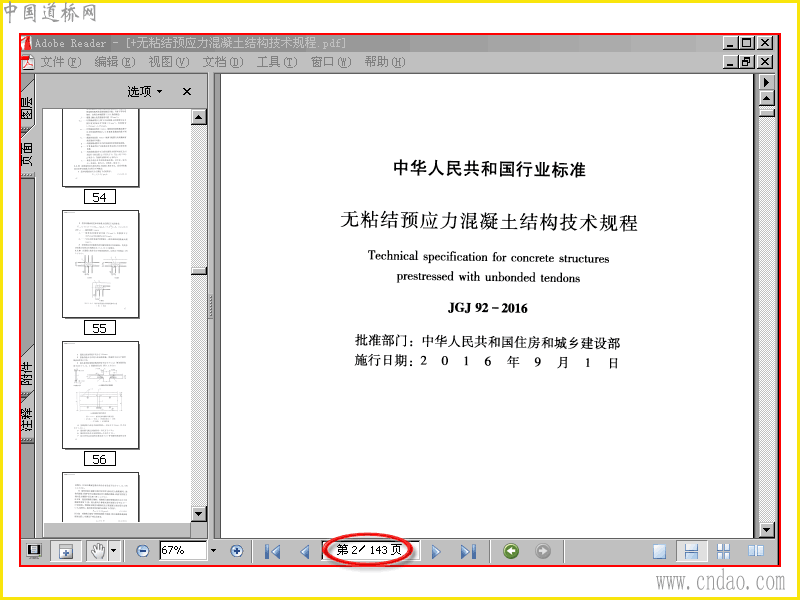Screen dimensions: 800x600
Task: Jump to the last page icon
Action: coord(468,552)
